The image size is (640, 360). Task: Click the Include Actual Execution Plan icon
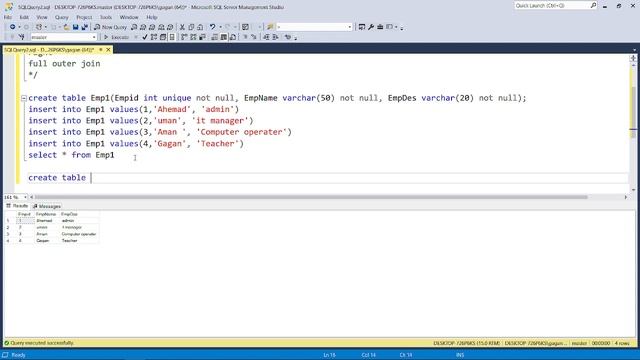pyautogui.click(x=184, y=37)
